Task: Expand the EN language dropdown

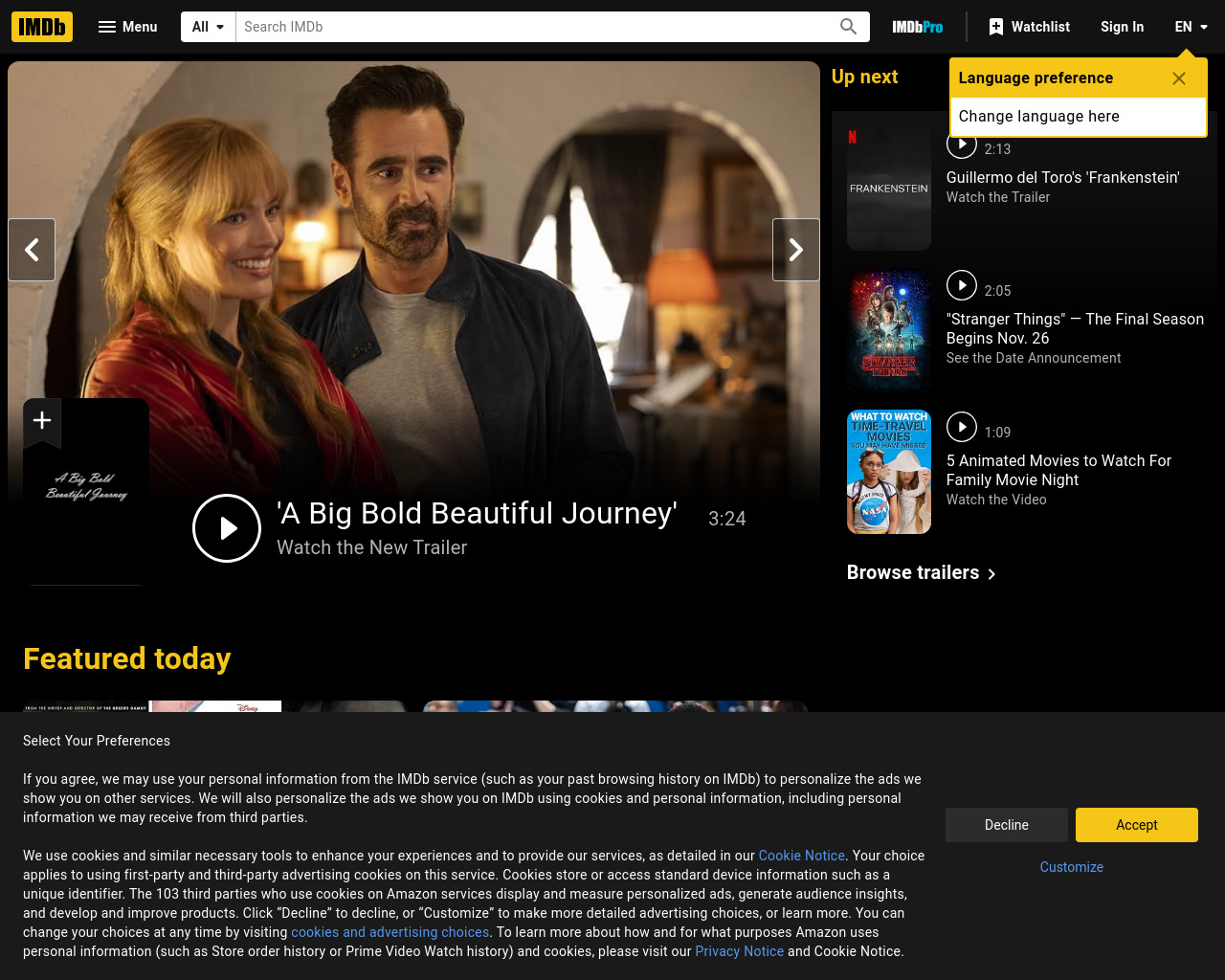Action: (x=1191, y=27)
